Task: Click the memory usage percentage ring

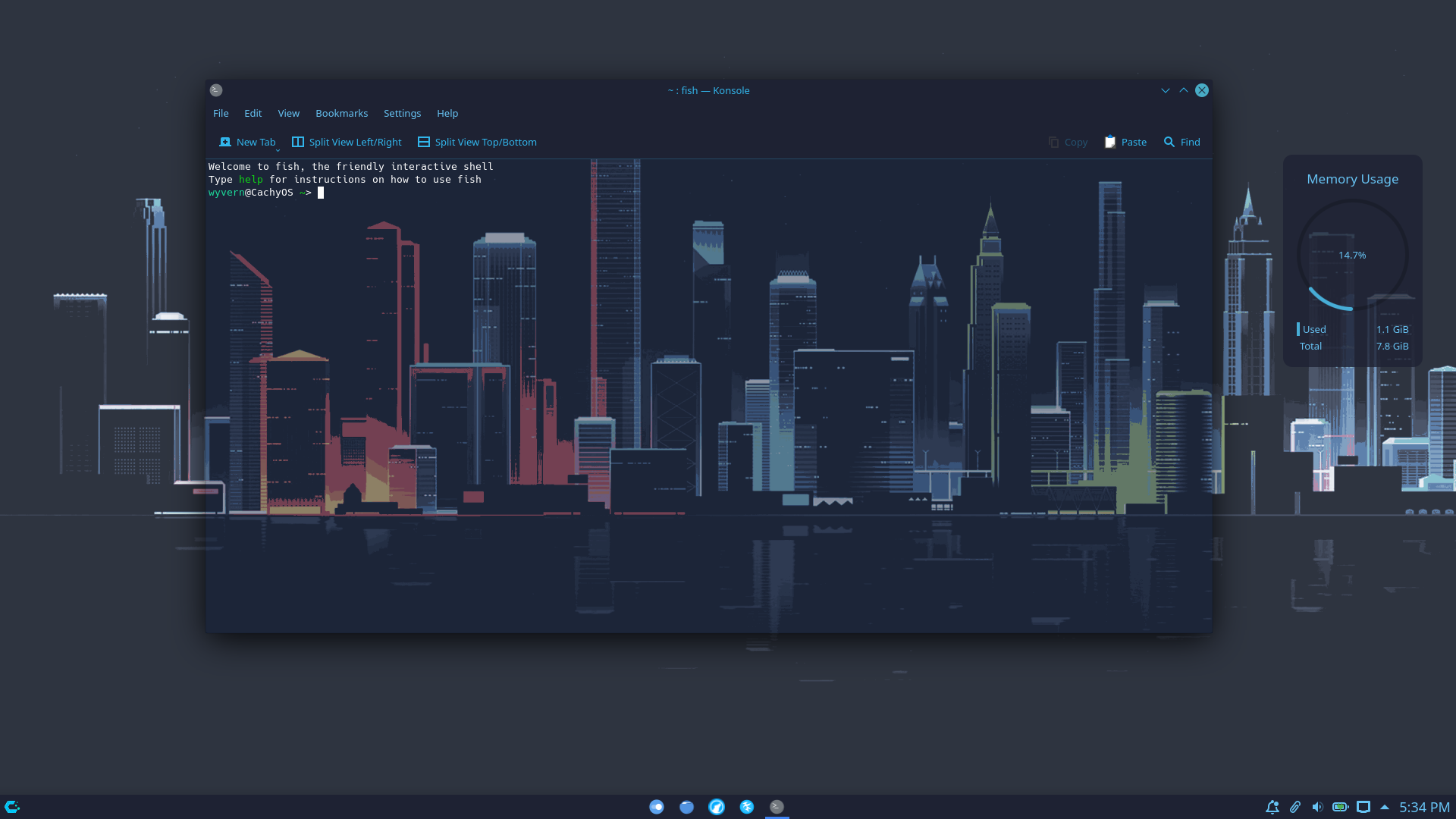Action: [1352, 255]
